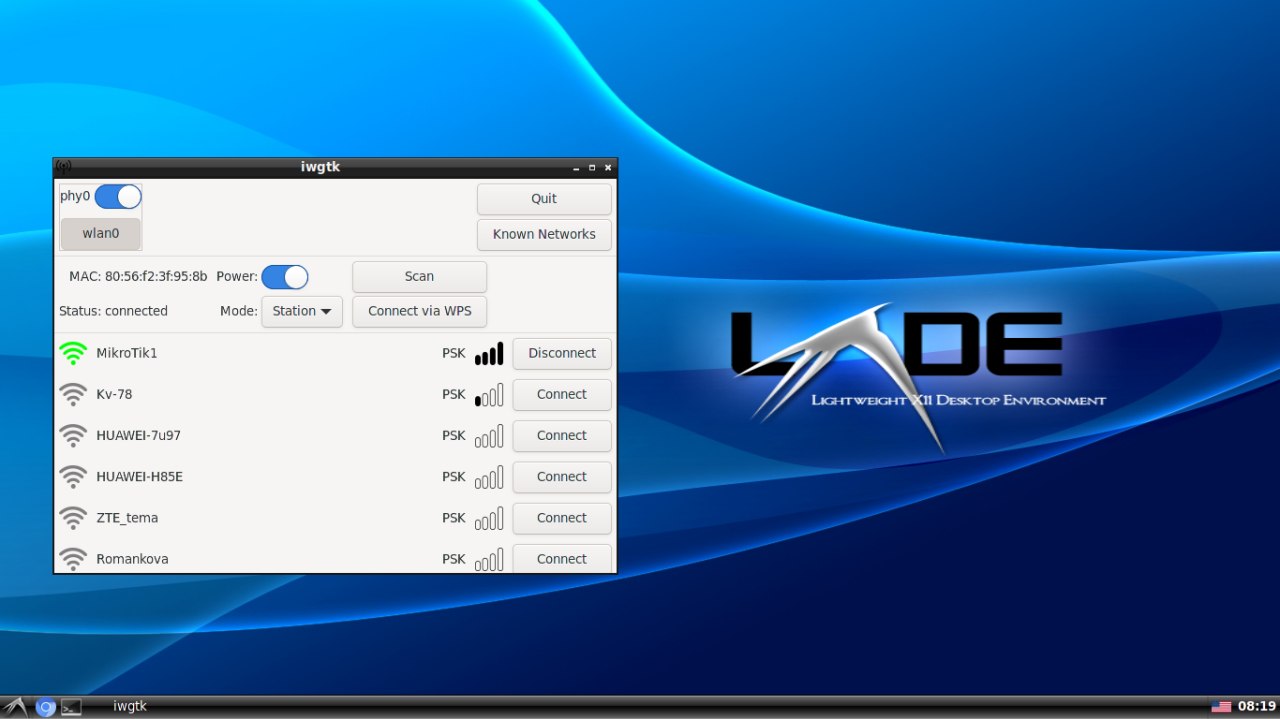Connect to the Romankova network
The width and height of the screenshot is (1280, 719).
click(x=562, y=558)
